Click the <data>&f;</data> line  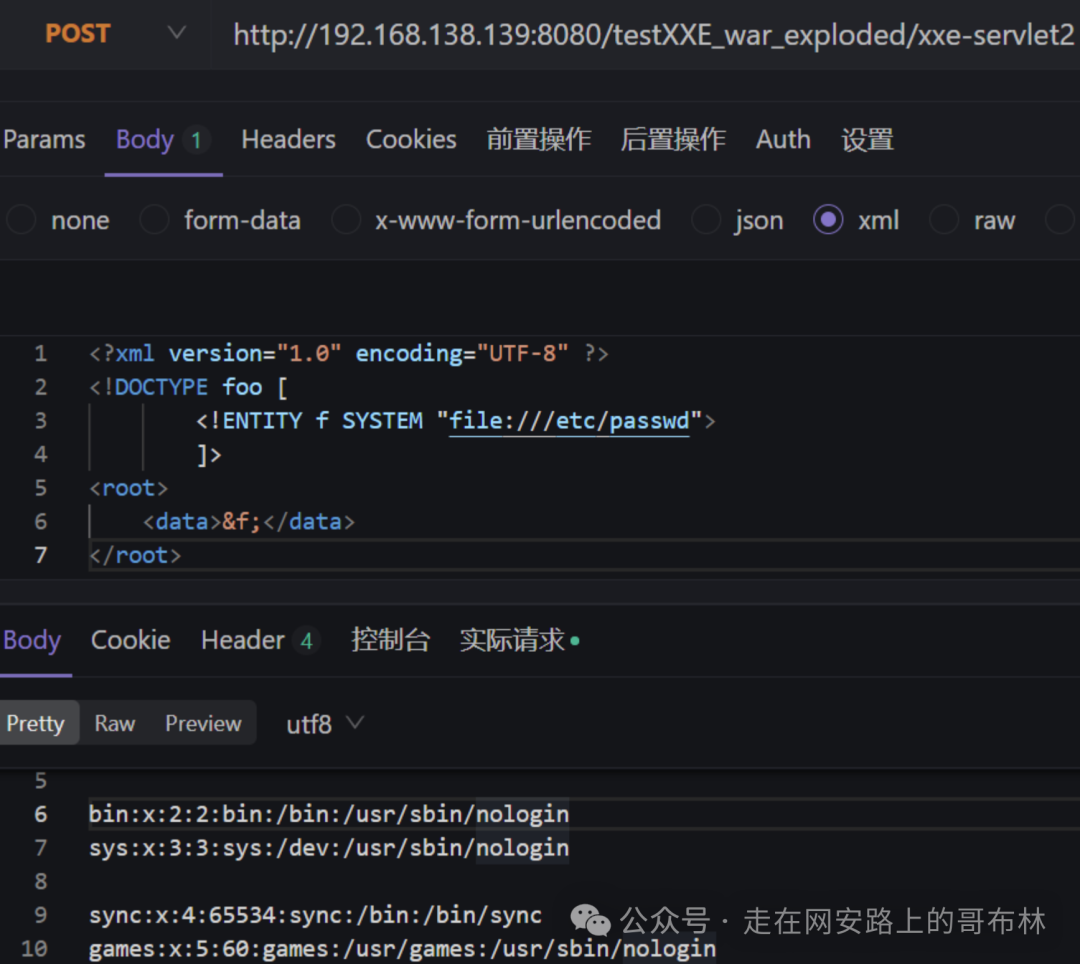pos(249,522)
